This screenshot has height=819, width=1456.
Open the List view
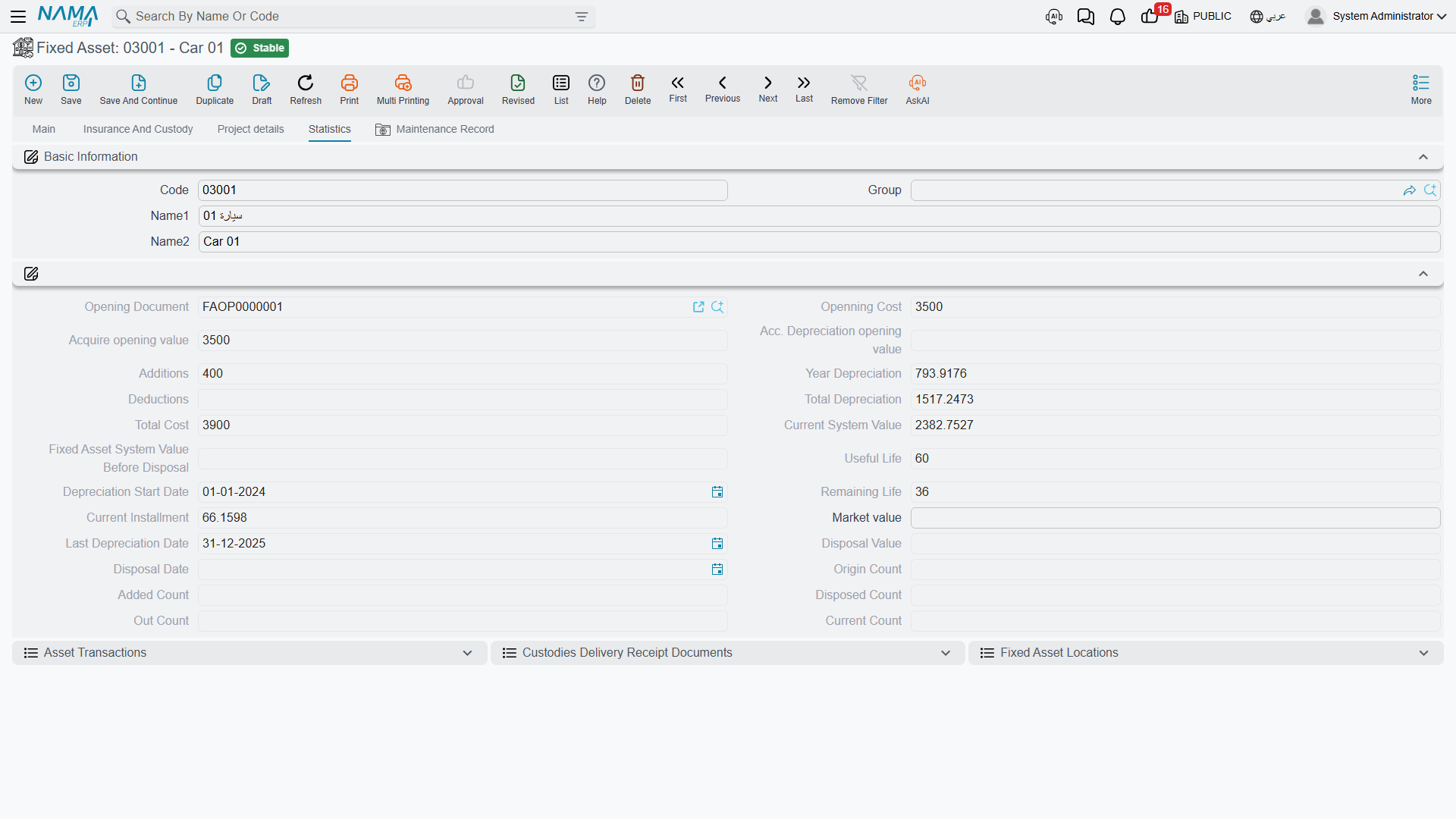tap(561, 89)
